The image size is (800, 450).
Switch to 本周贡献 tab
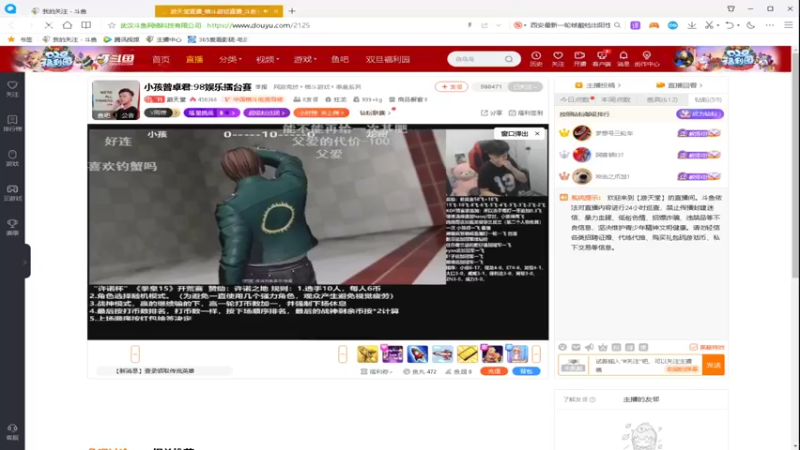click(x=616, y=99)
